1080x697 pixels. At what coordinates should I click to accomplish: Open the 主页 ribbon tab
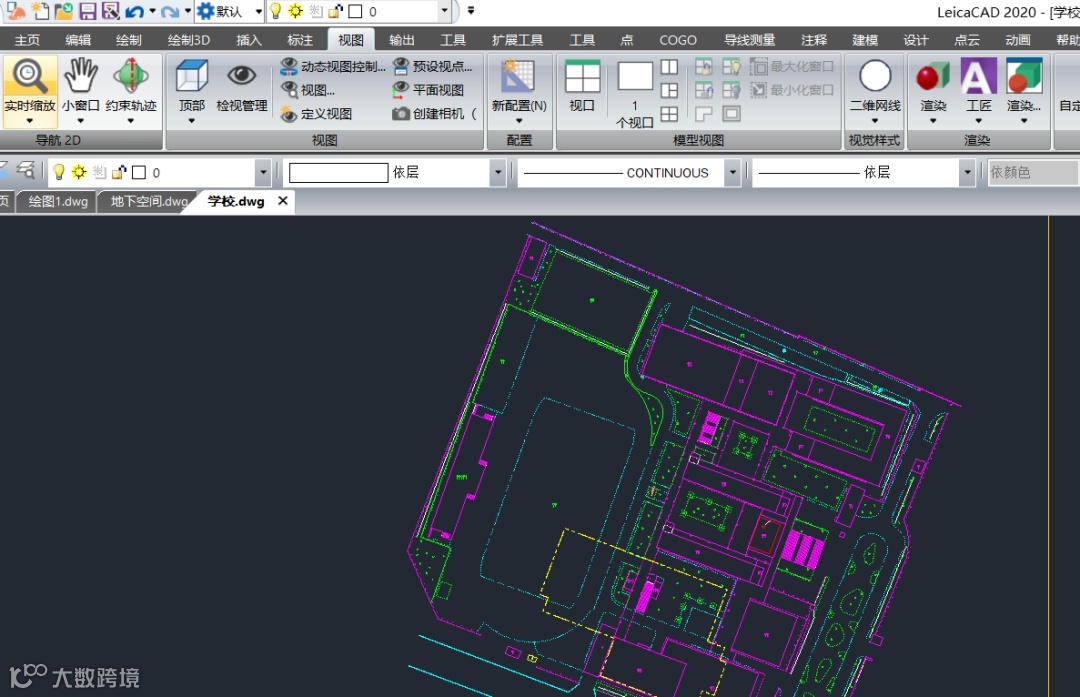(x=28, y=40)
